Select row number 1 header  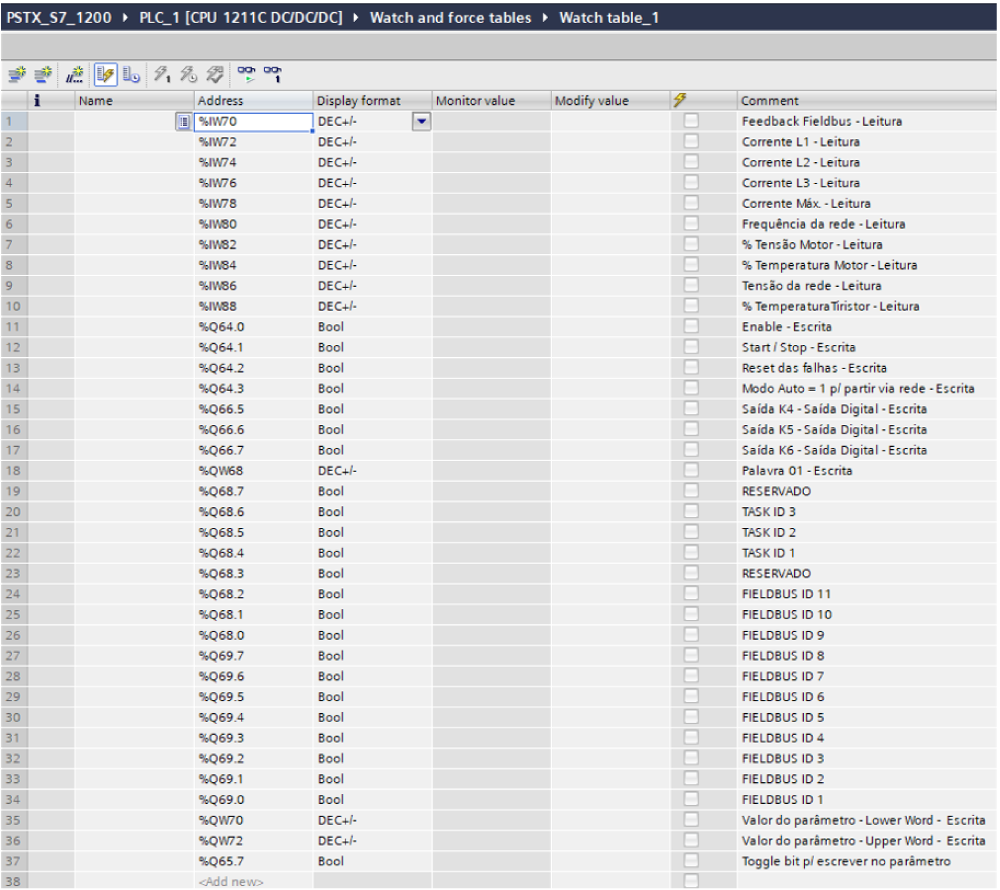13,121
